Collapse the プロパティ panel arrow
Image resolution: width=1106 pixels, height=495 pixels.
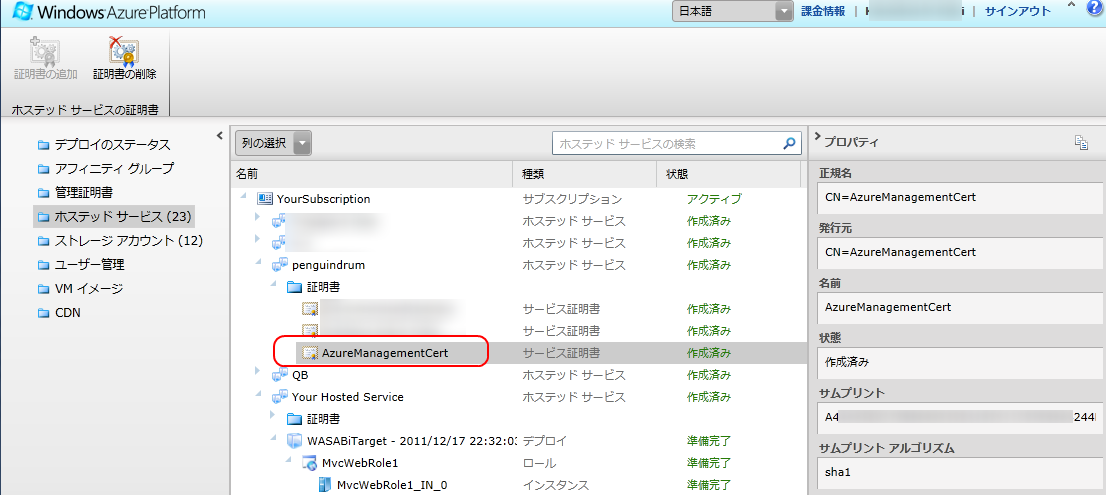pyautogui.click(x=817, y=135)
